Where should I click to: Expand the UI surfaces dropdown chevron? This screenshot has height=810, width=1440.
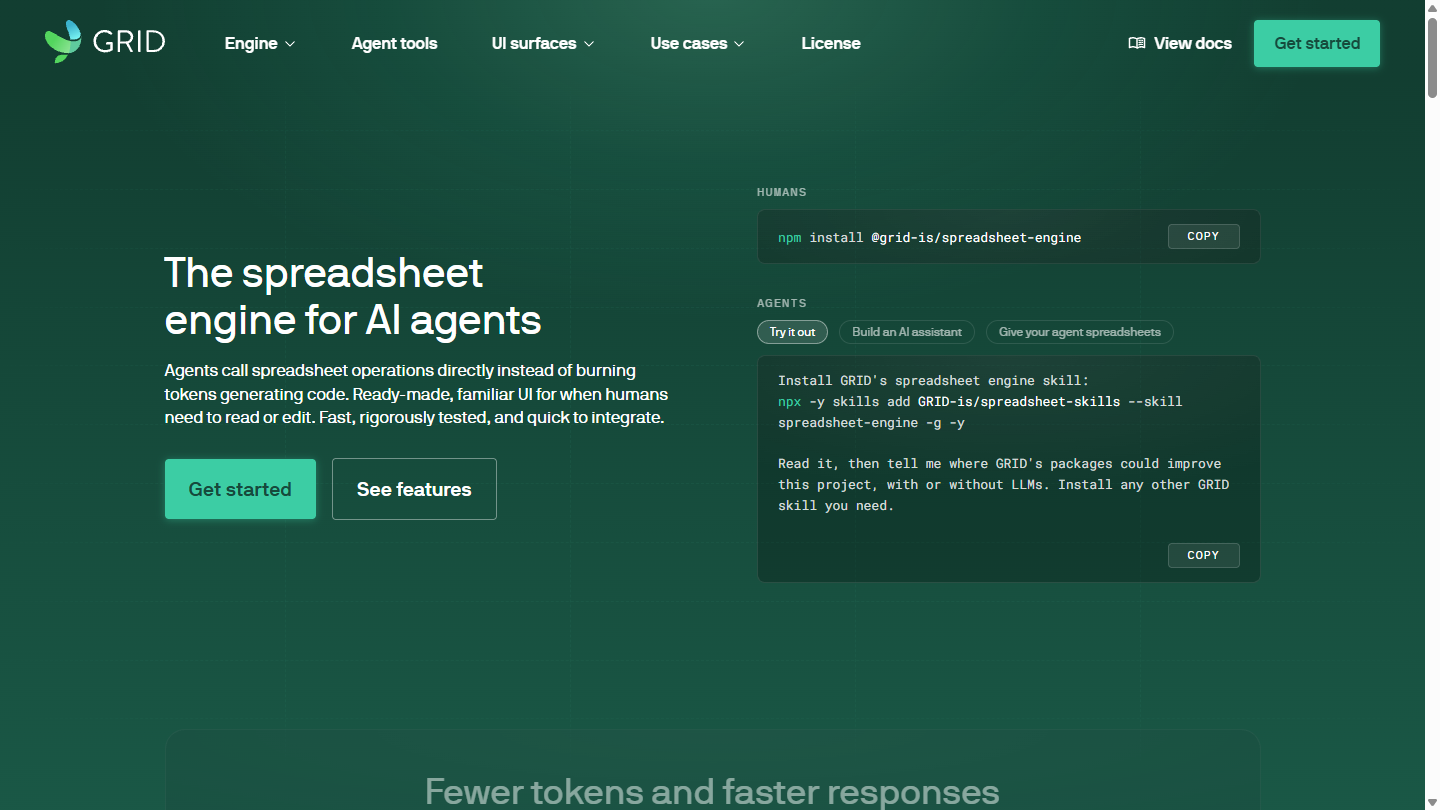click(589, 44)
